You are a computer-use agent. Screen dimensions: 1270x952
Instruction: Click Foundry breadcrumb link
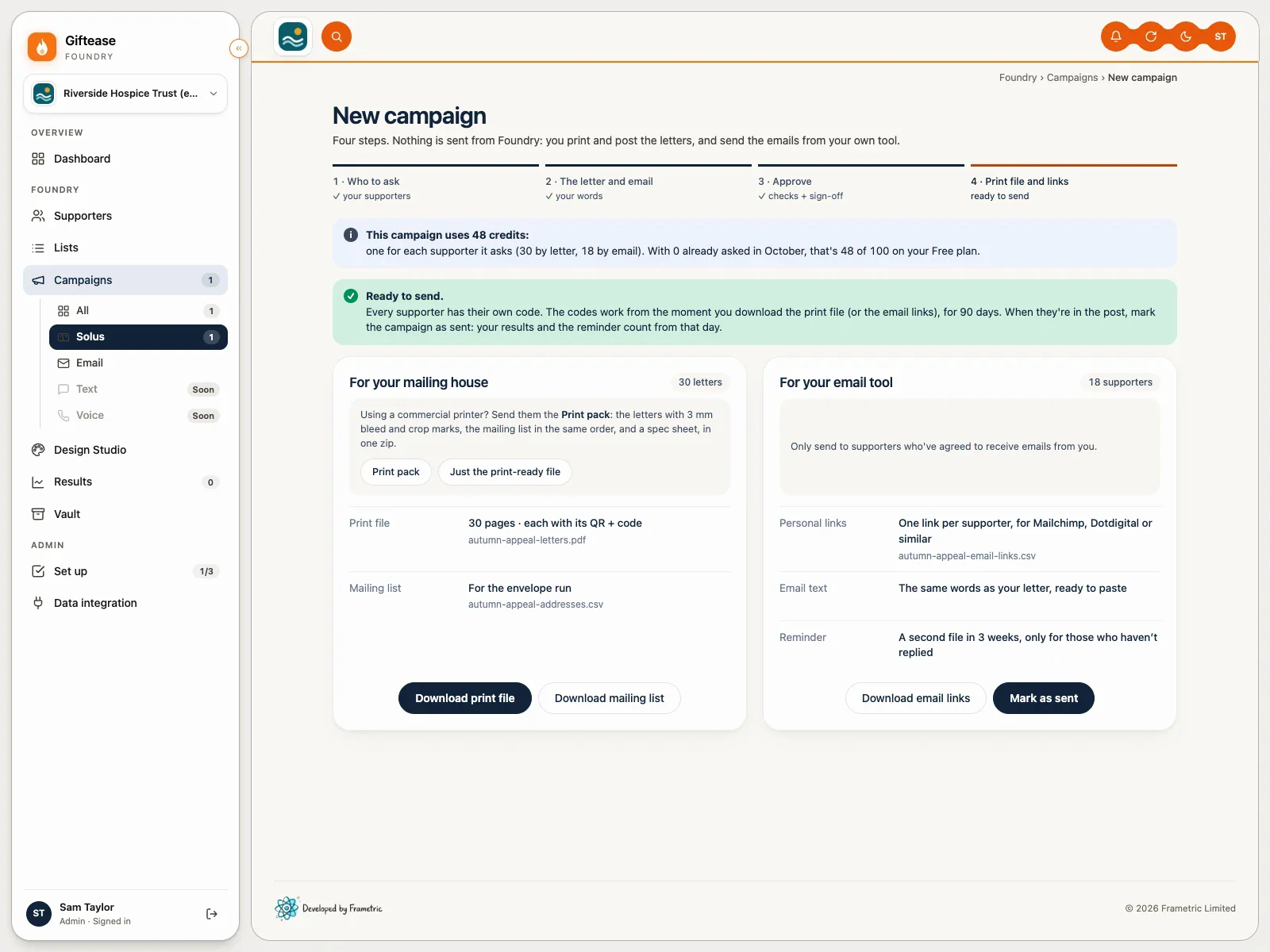[1018, 78]
